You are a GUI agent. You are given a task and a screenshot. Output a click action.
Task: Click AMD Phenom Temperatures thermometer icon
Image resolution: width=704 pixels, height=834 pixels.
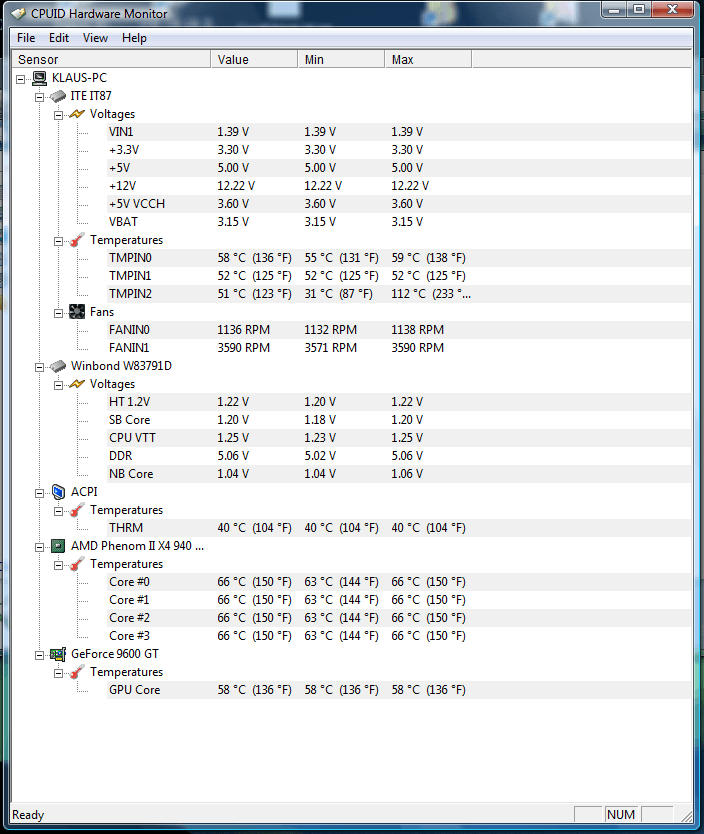tap(77, 564)
